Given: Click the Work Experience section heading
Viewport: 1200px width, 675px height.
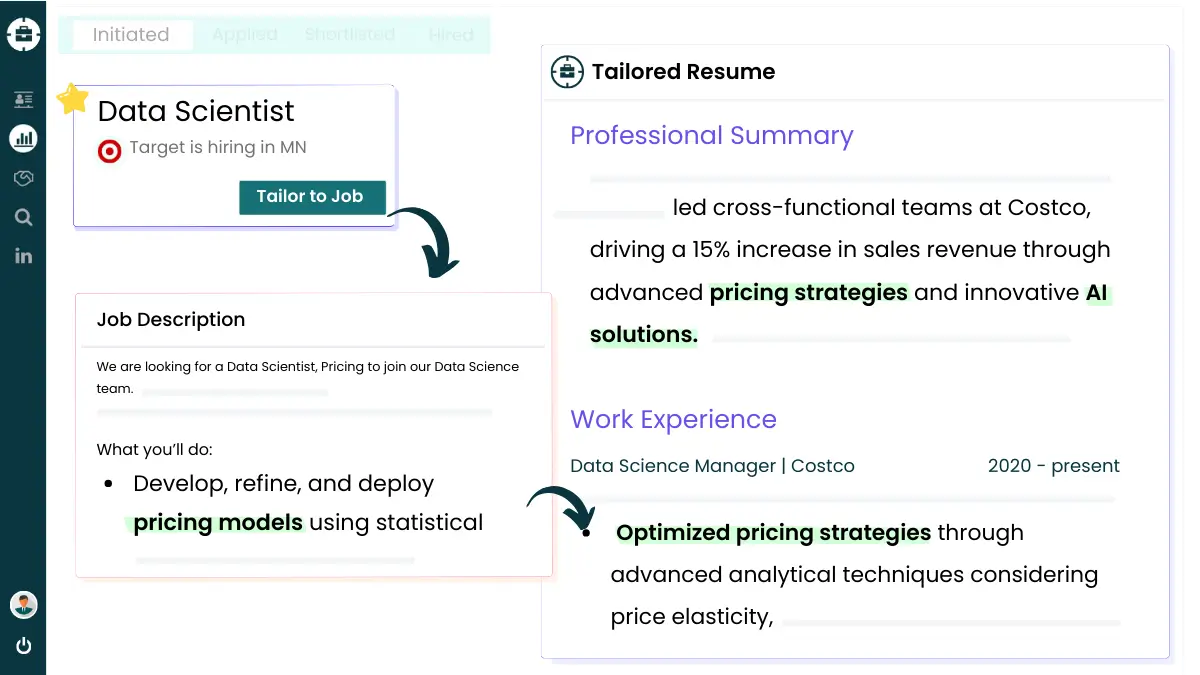Looking at the screenshot, I should click(673, 419).
